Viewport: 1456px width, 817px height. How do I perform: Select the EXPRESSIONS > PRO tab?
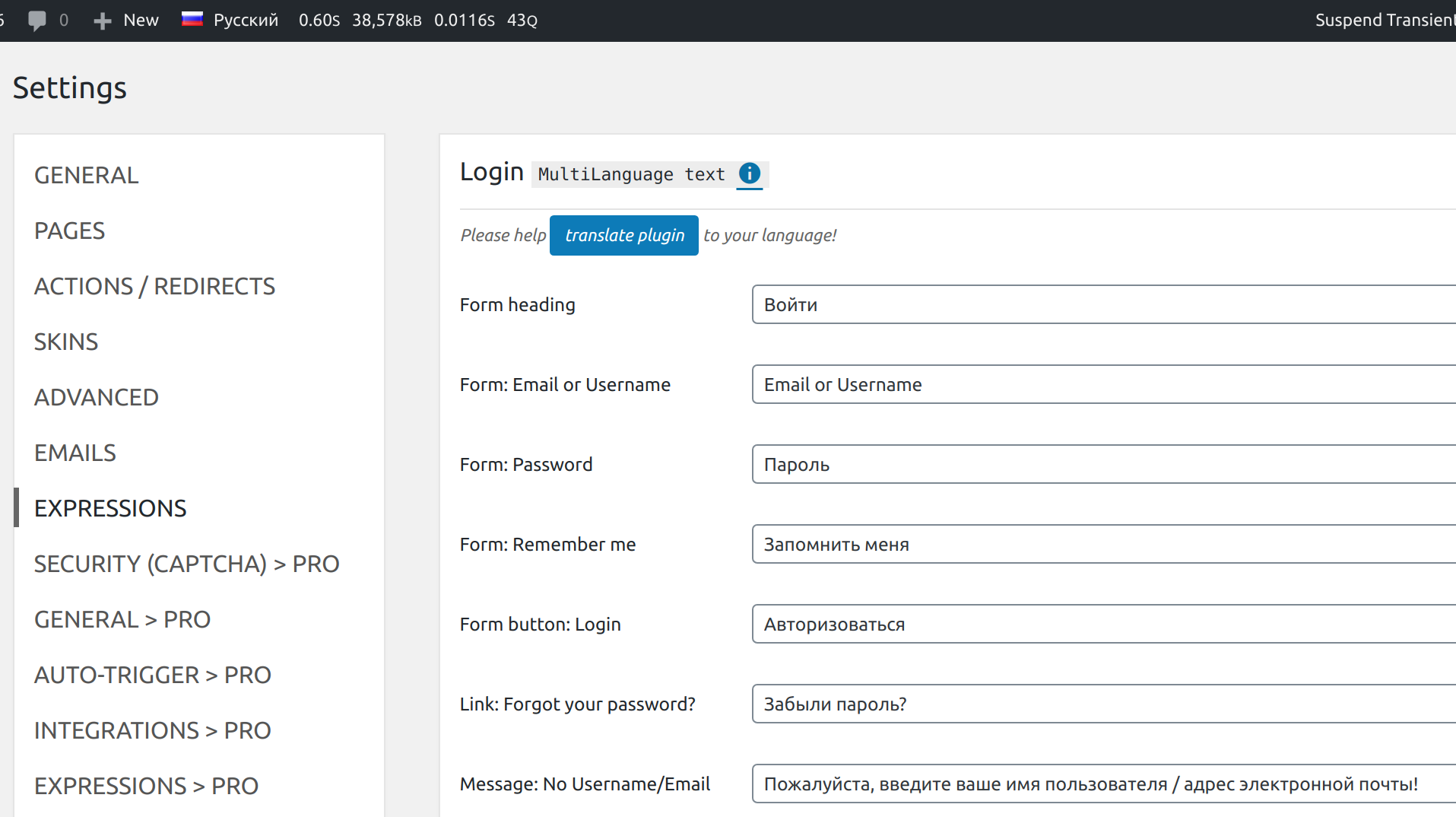coord(146,785)
